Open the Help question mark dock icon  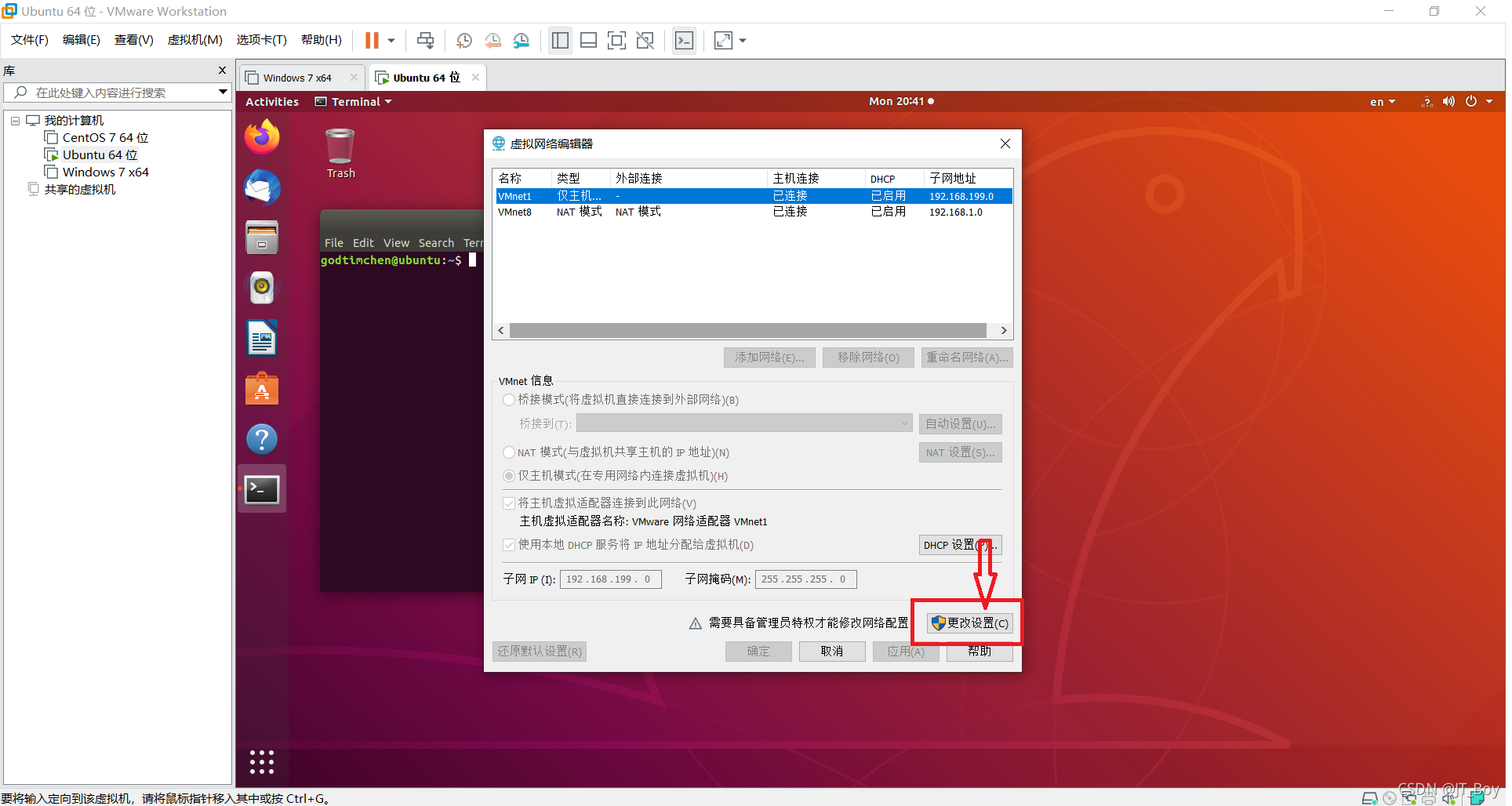coord(262,439)
